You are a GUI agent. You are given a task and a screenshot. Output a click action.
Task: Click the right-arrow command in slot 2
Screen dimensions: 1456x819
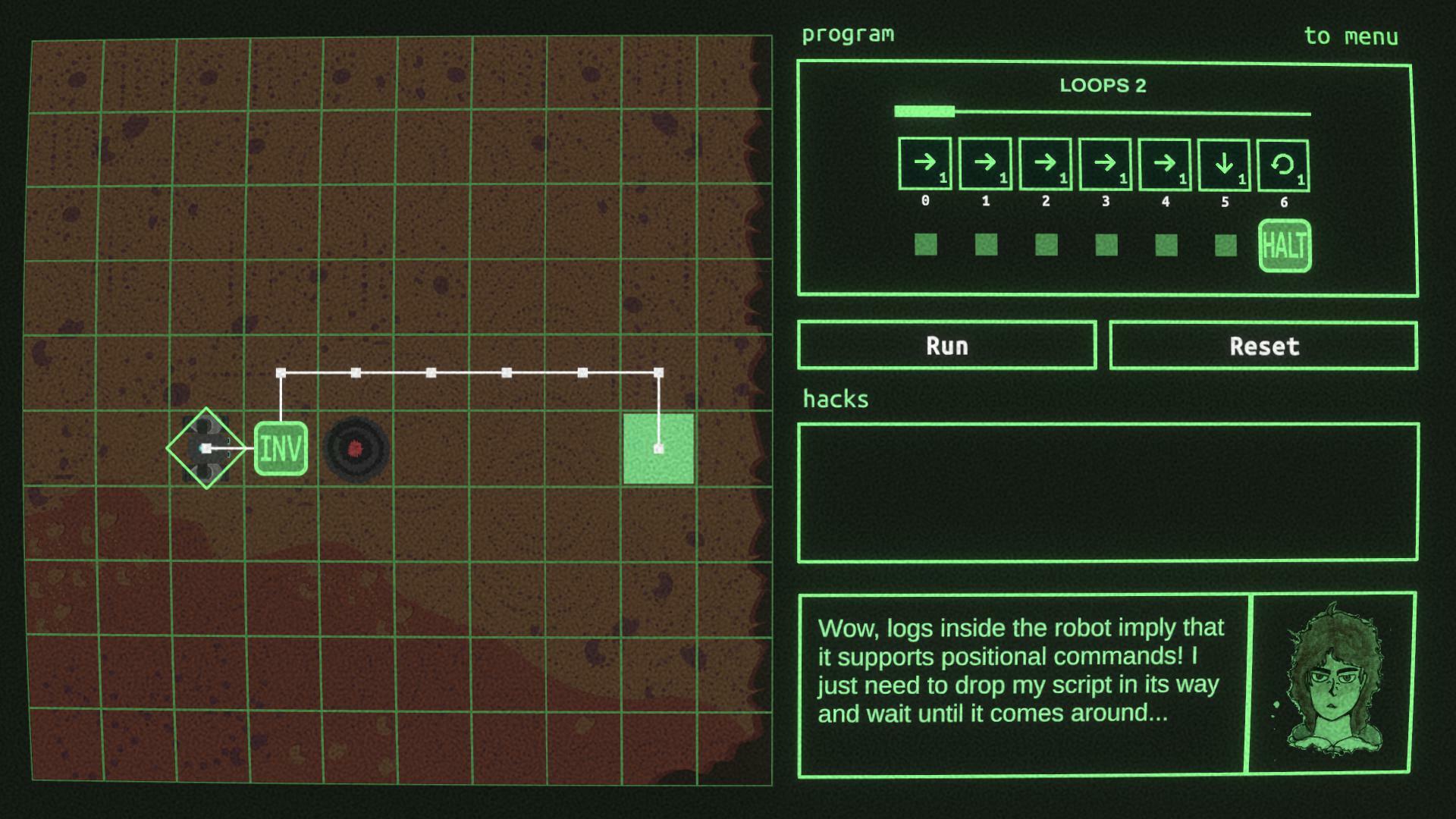1045,164
